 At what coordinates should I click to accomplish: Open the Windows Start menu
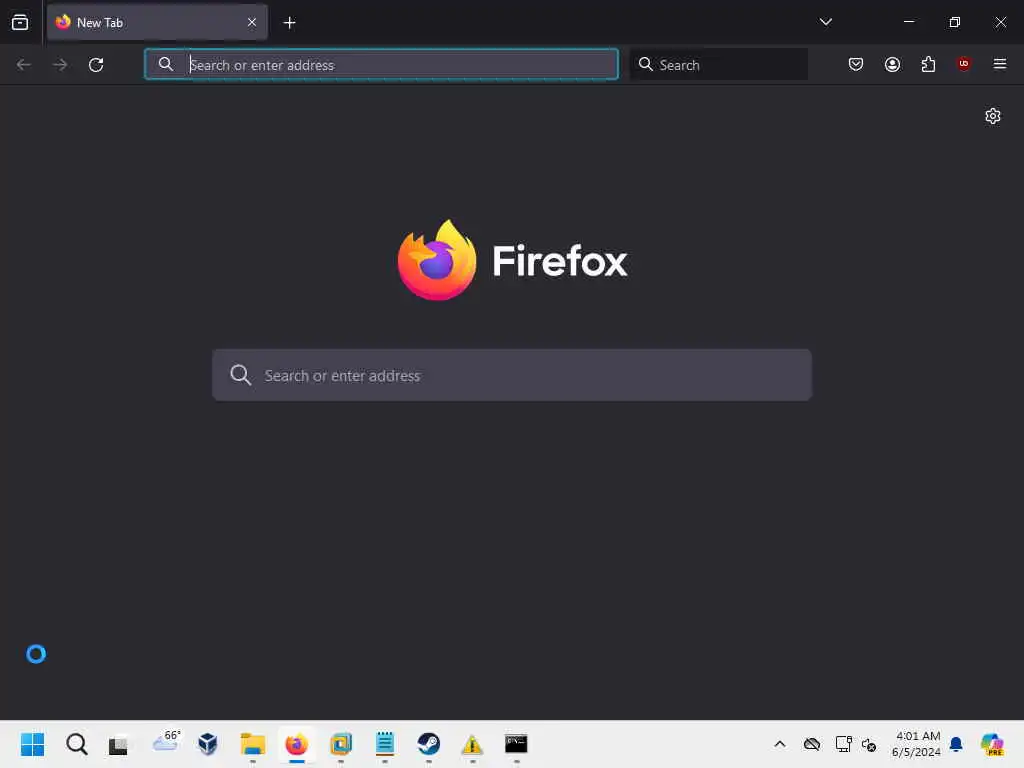(33, 744)
